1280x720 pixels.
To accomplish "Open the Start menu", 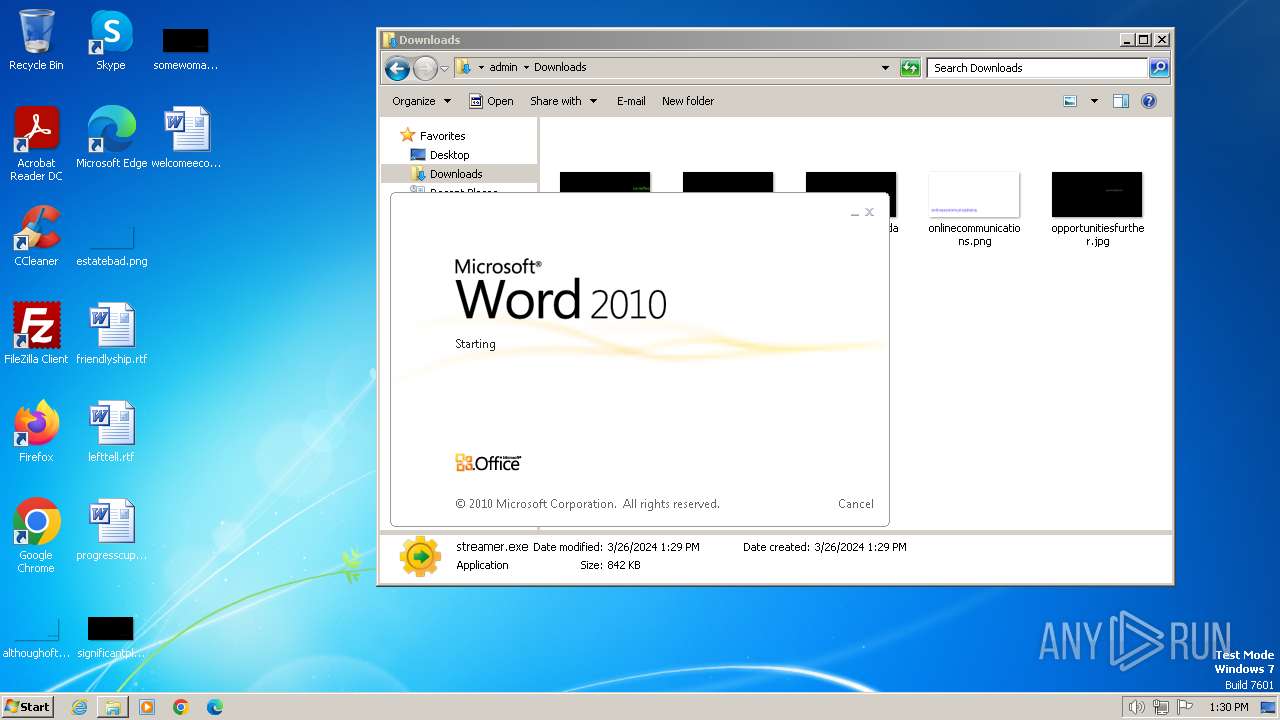I will point(28,707).
